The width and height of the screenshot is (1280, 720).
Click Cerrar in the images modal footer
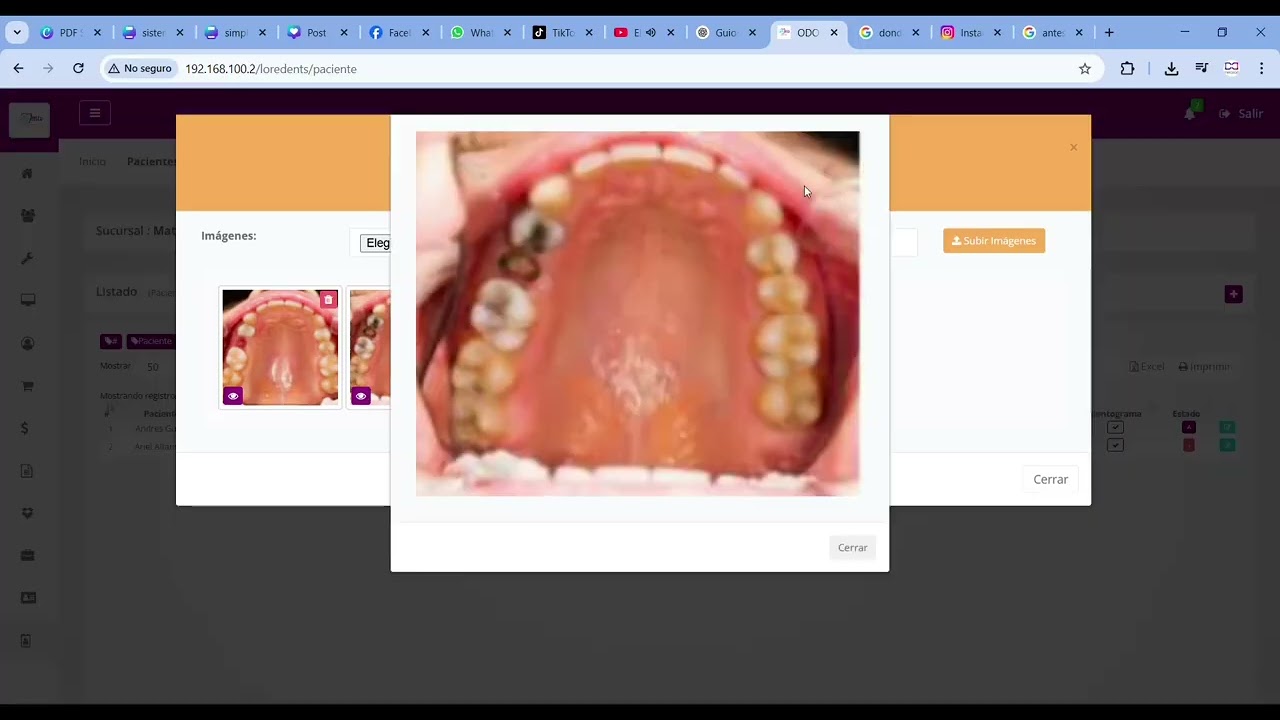click(x=1050, y=479)
